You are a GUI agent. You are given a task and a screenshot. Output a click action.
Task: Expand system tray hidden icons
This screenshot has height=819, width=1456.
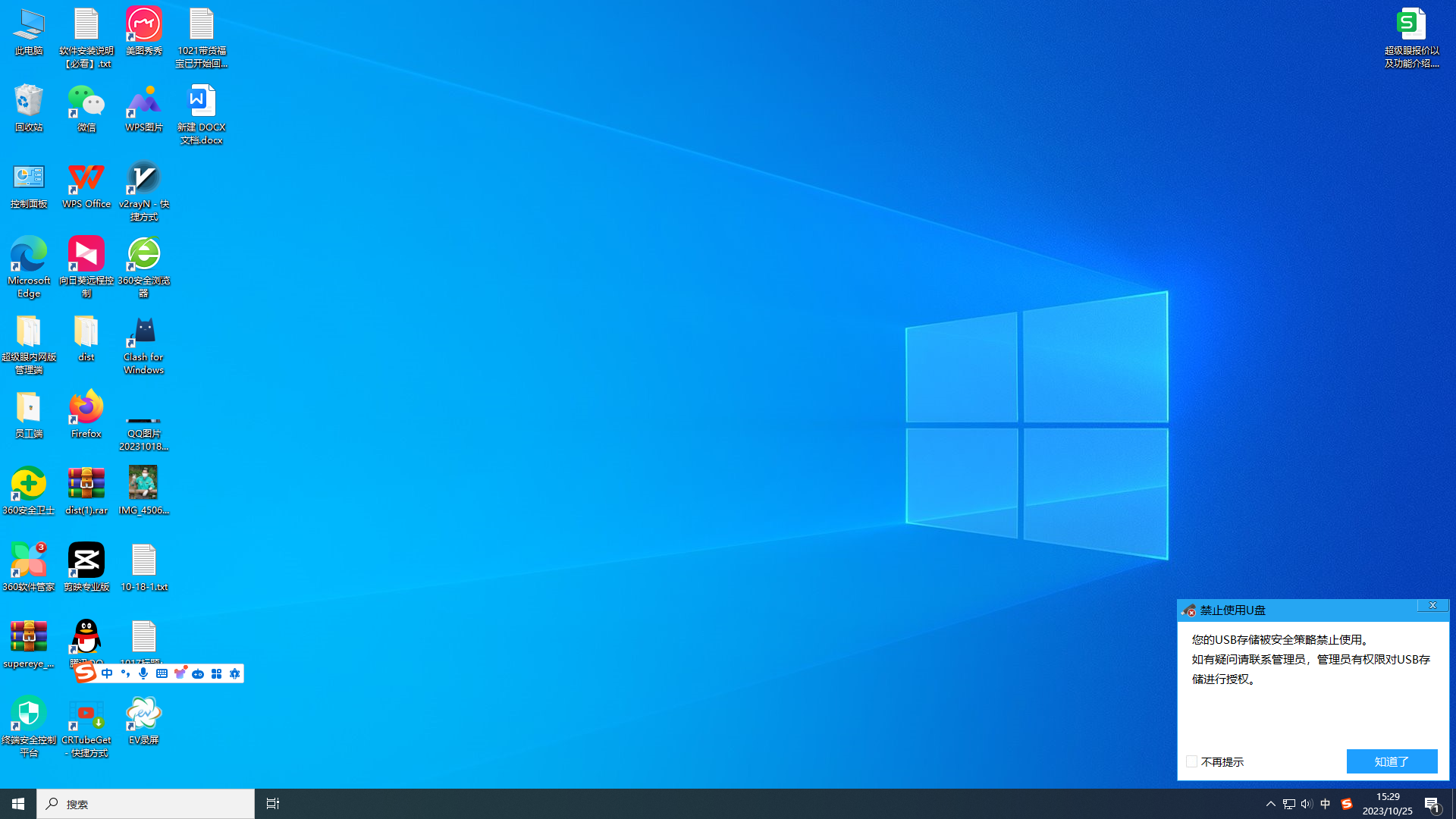(x=1269, y=803)
